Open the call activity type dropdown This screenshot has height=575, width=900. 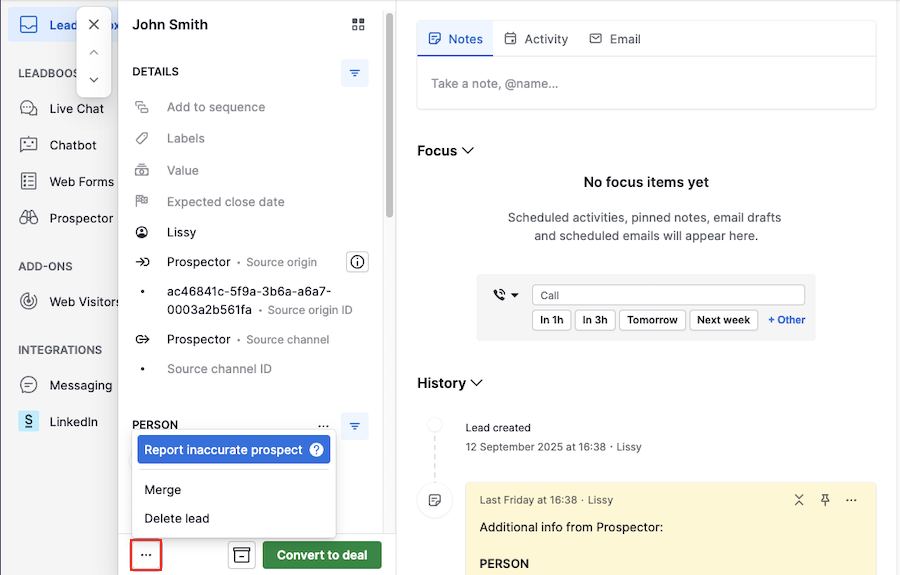(506, 295)
